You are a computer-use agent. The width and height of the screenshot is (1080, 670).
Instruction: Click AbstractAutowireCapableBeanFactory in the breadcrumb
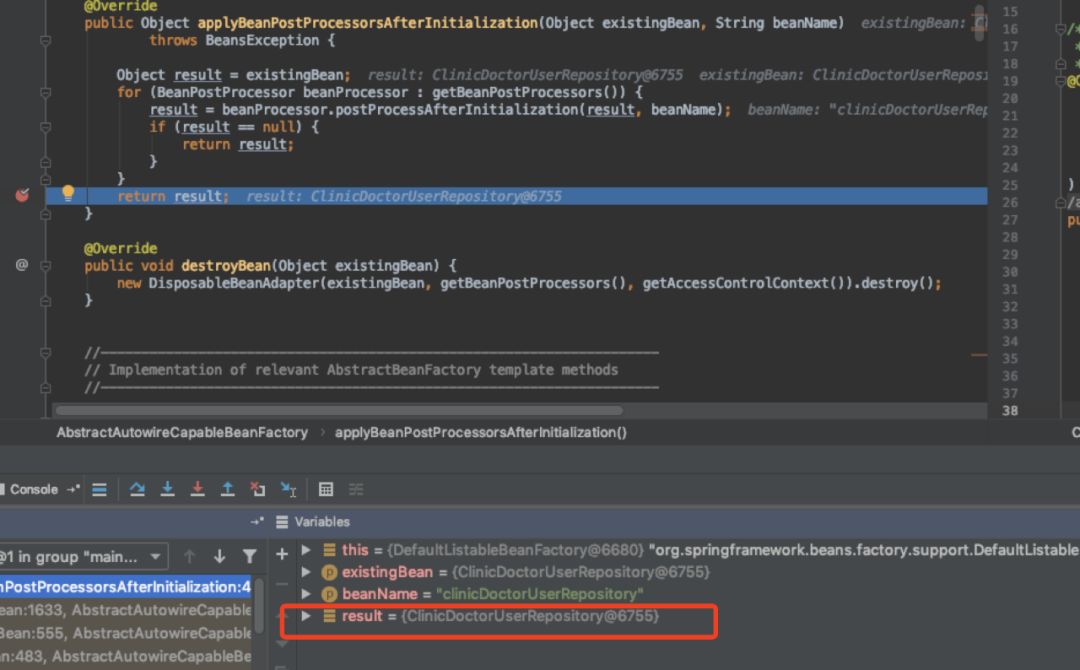pos(182,432)
